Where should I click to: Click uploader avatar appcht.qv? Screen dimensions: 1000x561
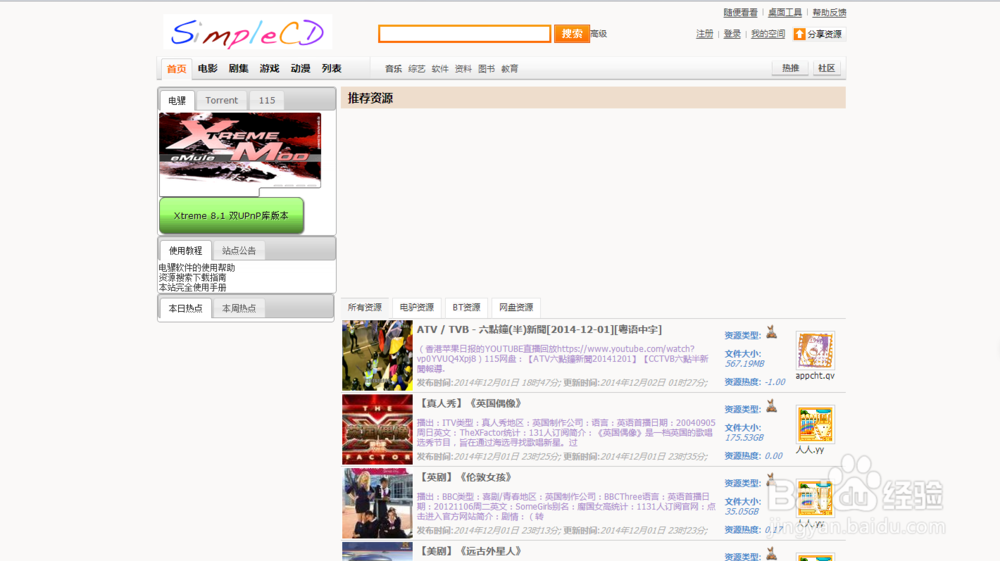tap(815, 350)
